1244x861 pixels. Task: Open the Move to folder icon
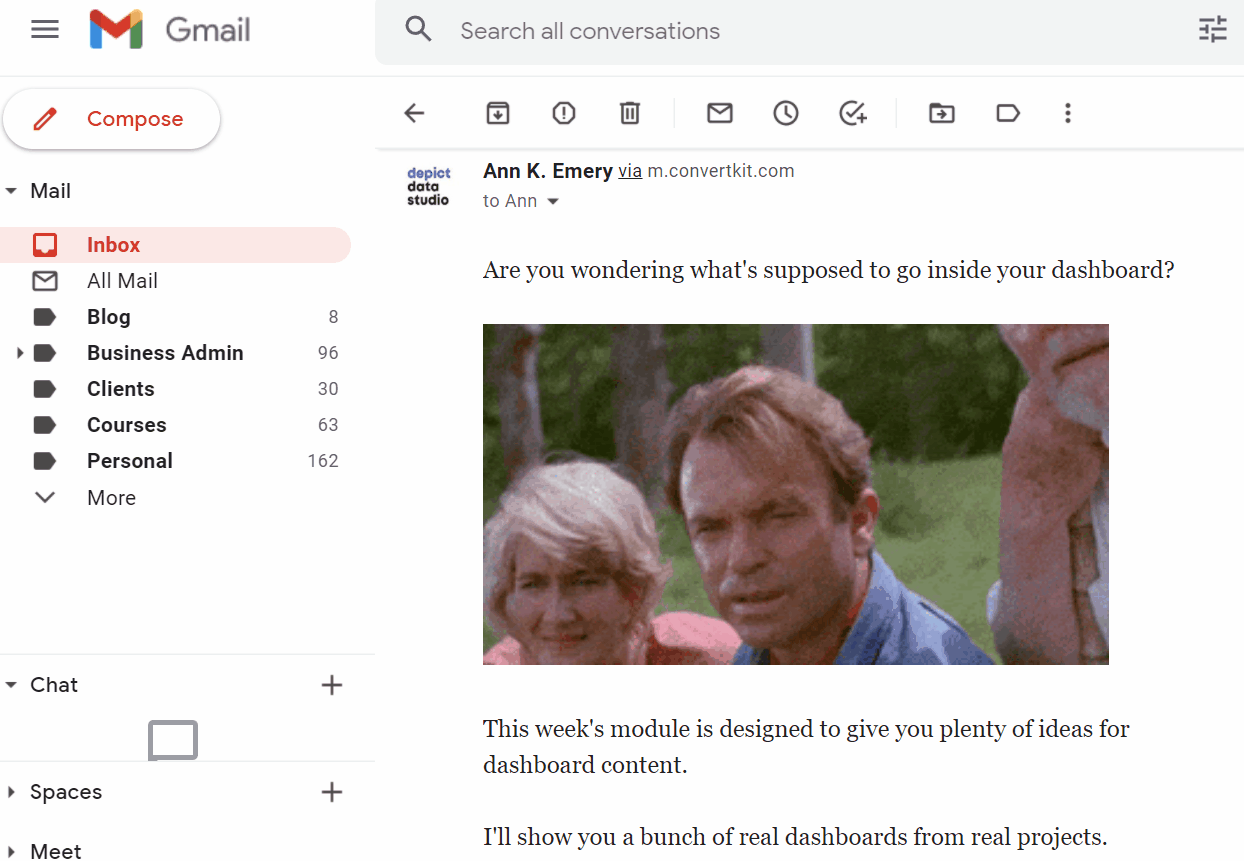(941, 113)
